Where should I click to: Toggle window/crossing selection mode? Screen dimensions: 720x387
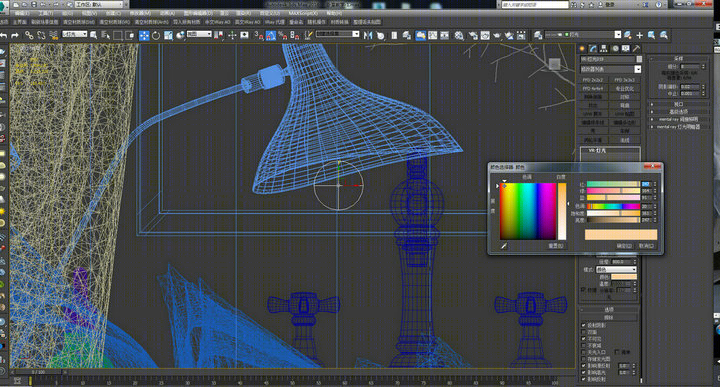pyautogui.click(x=130, y=35)
